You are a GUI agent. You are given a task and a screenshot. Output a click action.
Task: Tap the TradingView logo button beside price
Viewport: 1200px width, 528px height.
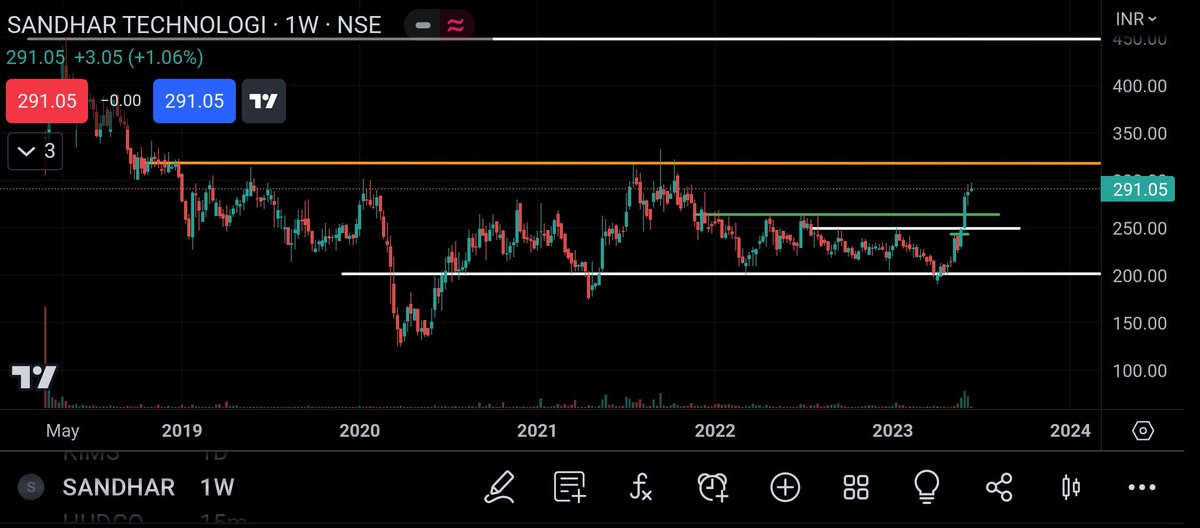pos(264,101)
